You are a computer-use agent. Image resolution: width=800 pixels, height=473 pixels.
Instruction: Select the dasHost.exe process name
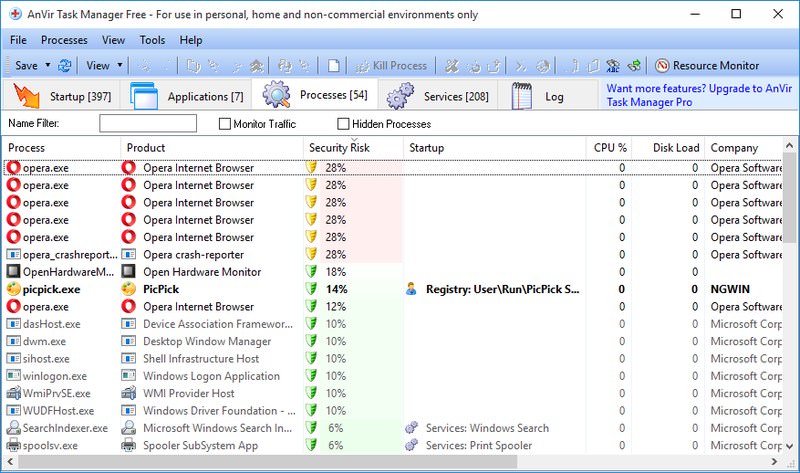tap(52, 324)
